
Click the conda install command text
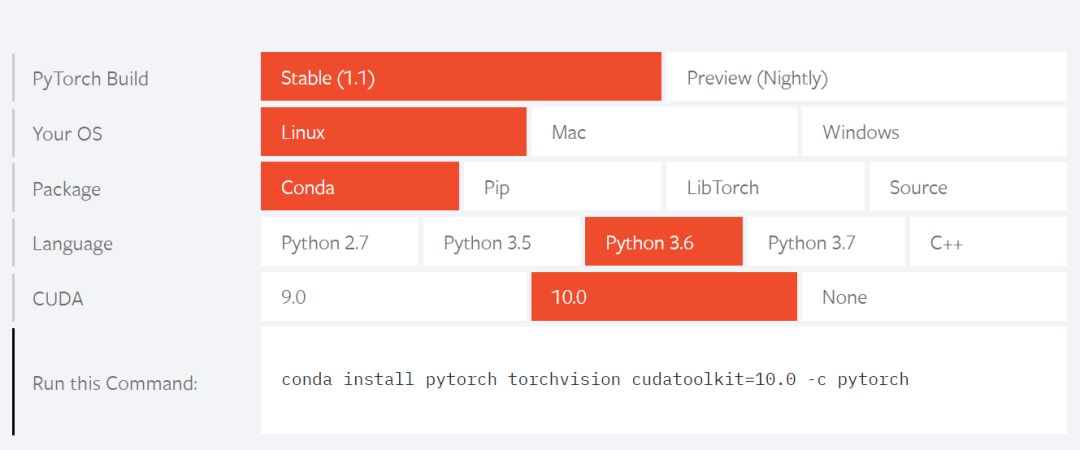point(595,379)
